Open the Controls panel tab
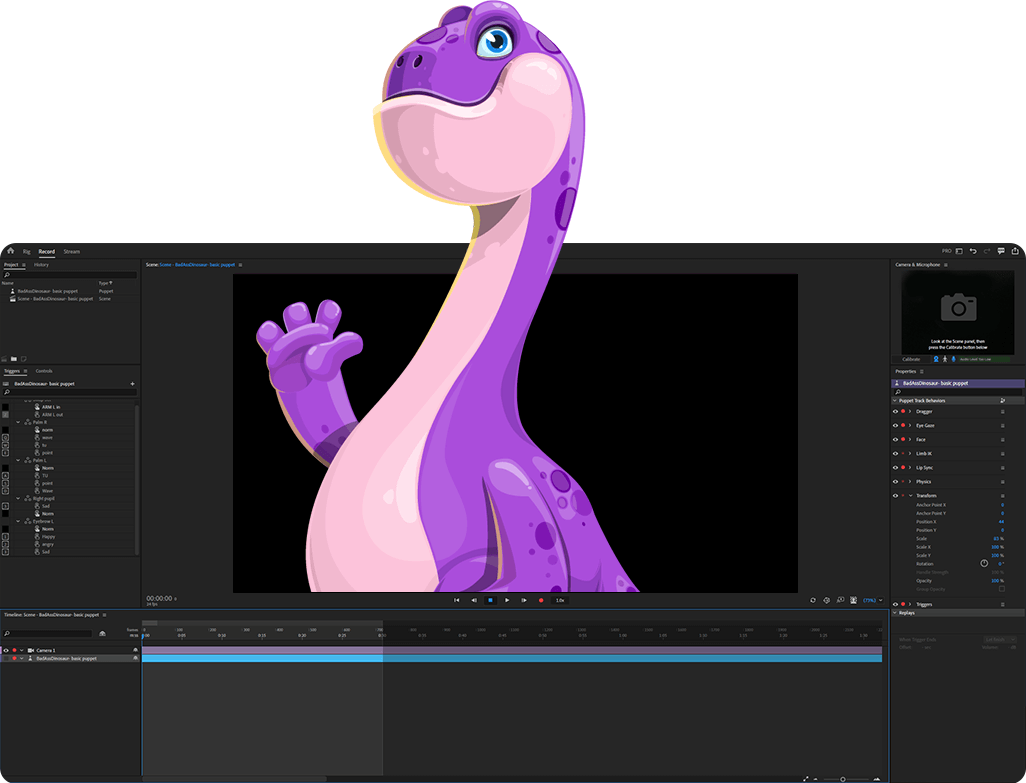This screenshot has width=1026, height=783. tap(44, 370)
